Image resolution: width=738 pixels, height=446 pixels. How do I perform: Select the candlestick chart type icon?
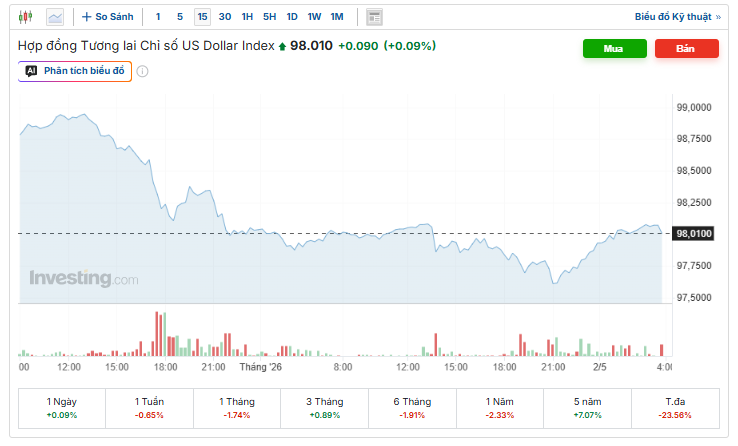click(25, 17)
